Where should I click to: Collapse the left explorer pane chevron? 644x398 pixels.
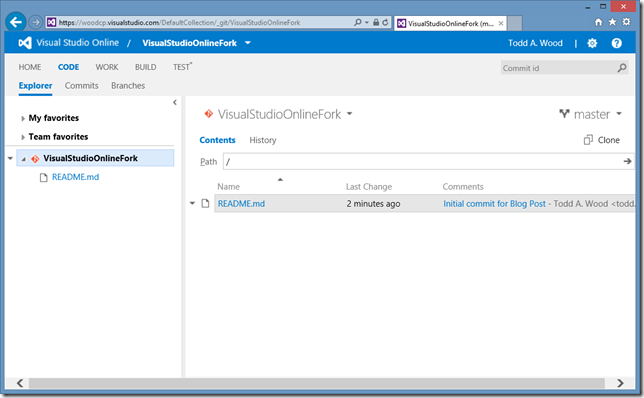coord(175,102)
